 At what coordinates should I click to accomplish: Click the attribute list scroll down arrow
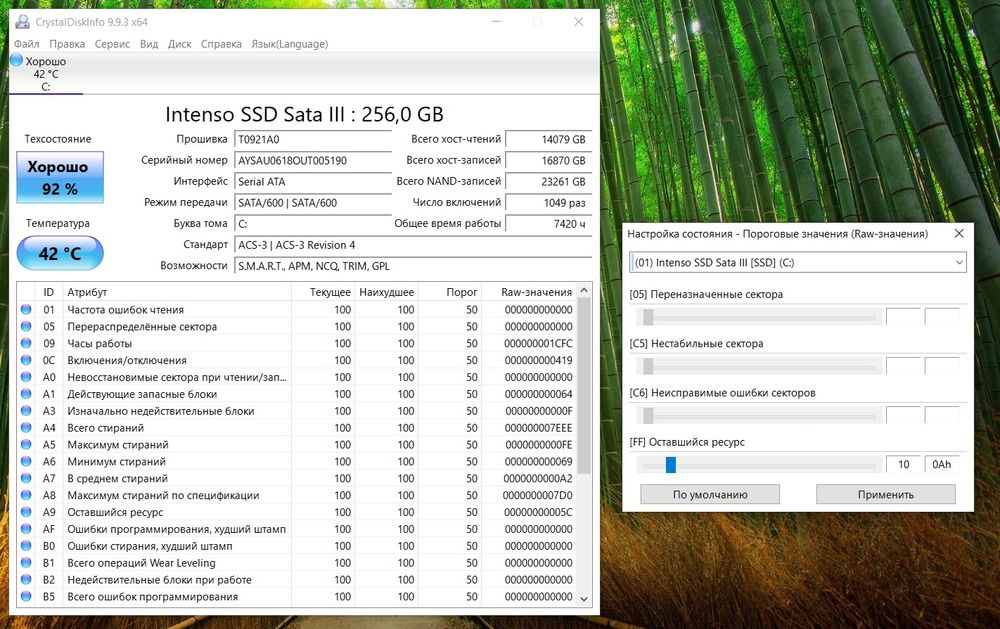pos(584,598)
